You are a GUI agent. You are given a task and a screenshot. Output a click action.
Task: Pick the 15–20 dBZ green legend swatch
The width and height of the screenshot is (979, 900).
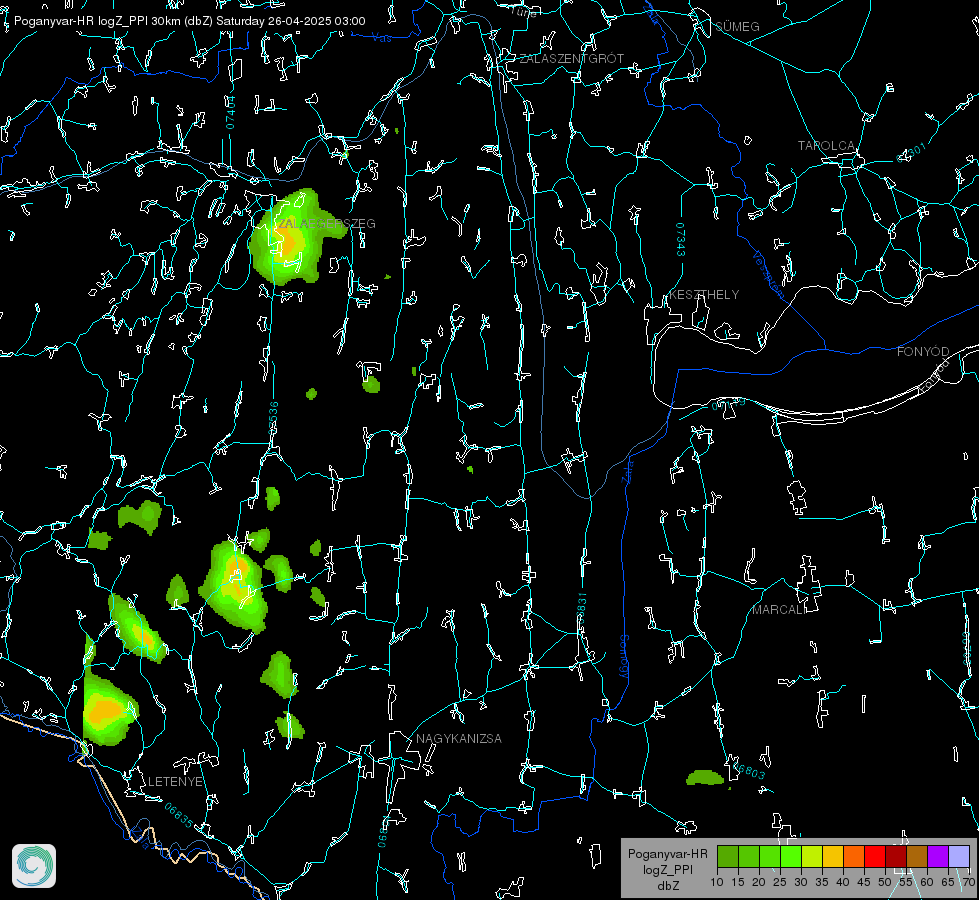click(749, 856)
